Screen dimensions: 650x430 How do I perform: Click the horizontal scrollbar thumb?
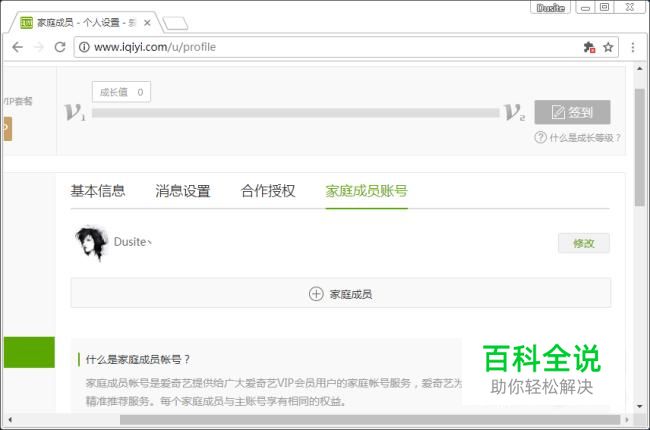coord(370,420)
